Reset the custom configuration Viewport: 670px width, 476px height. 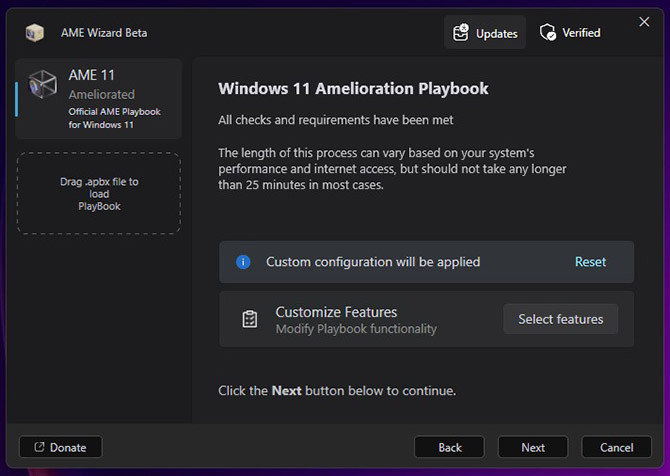[x=590, y=262]
